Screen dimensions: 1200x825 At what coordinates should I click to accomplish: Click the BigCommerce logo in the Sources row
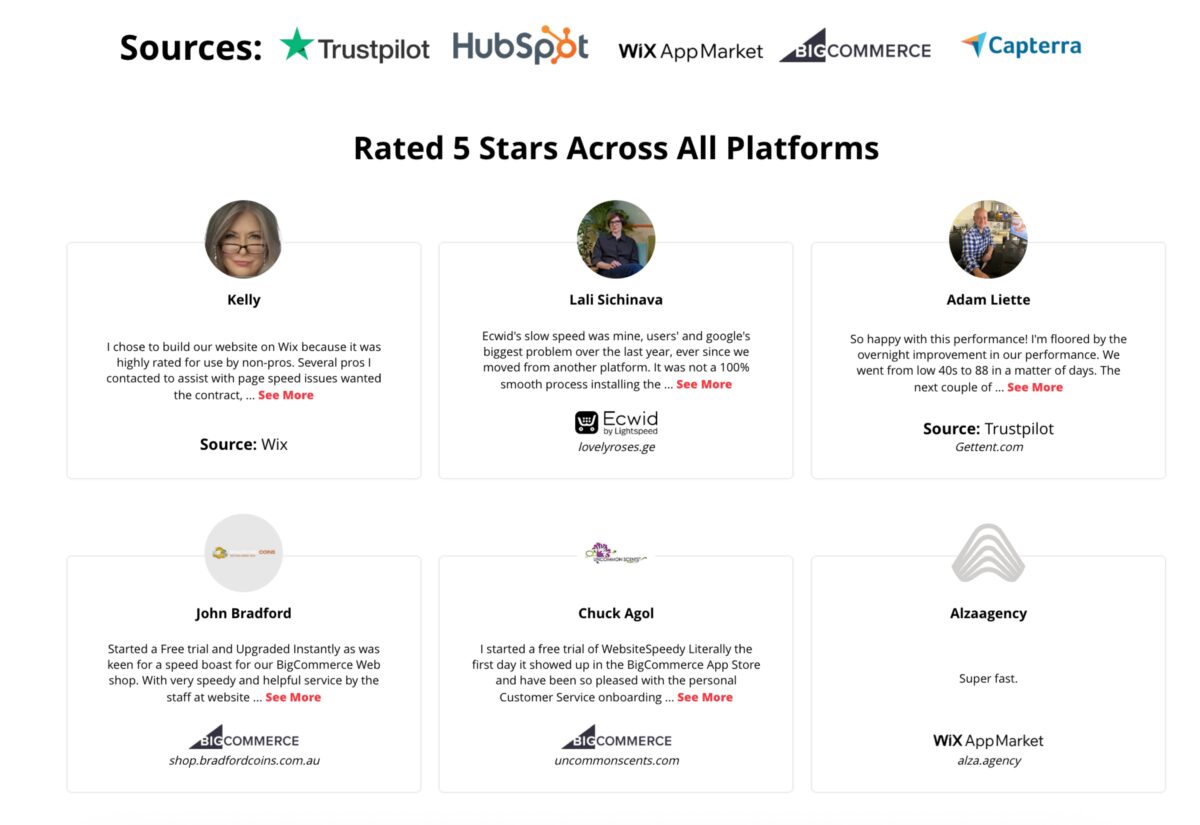pos(856,50)
